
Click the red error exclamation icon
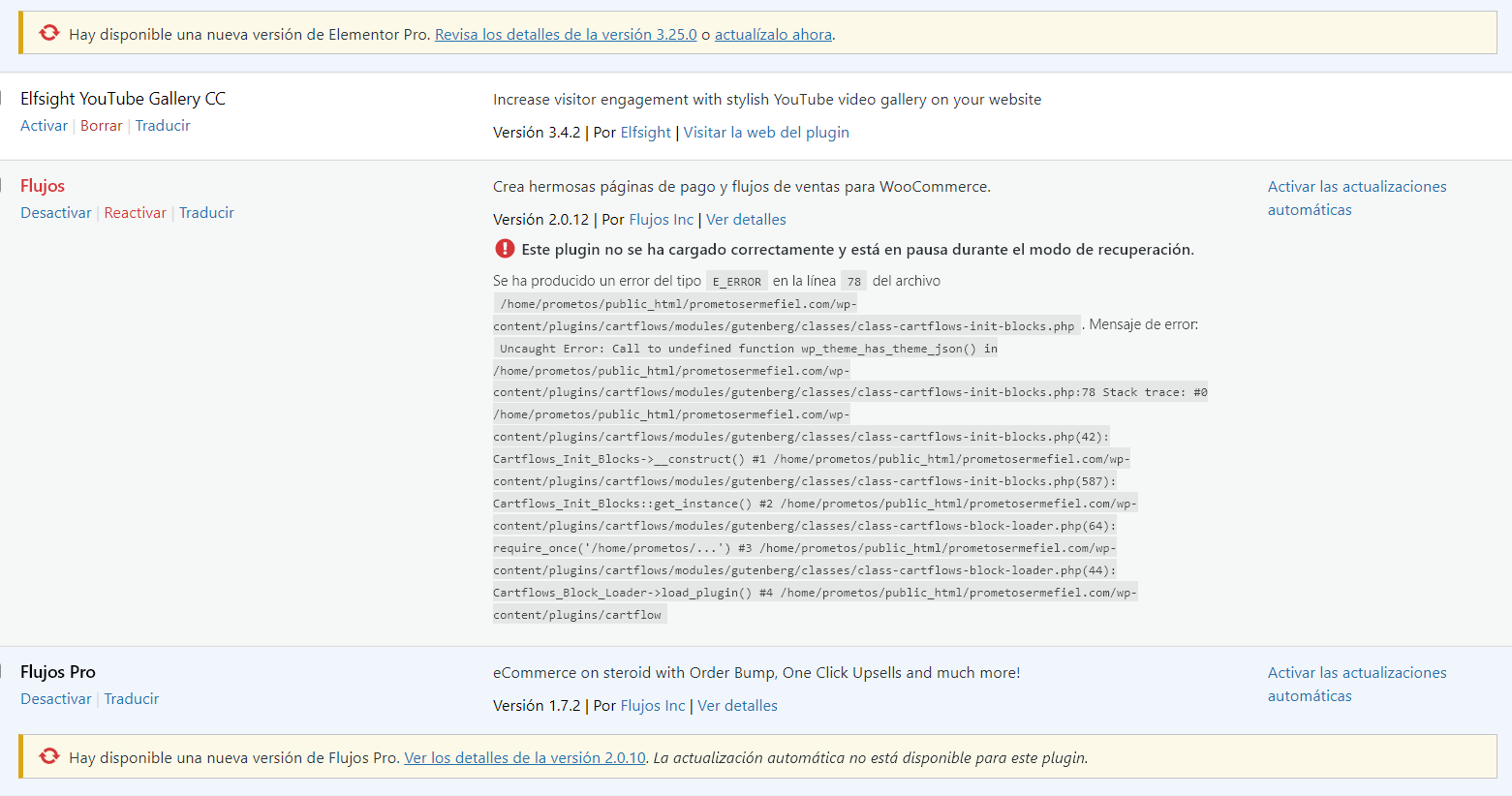[505, 249]
